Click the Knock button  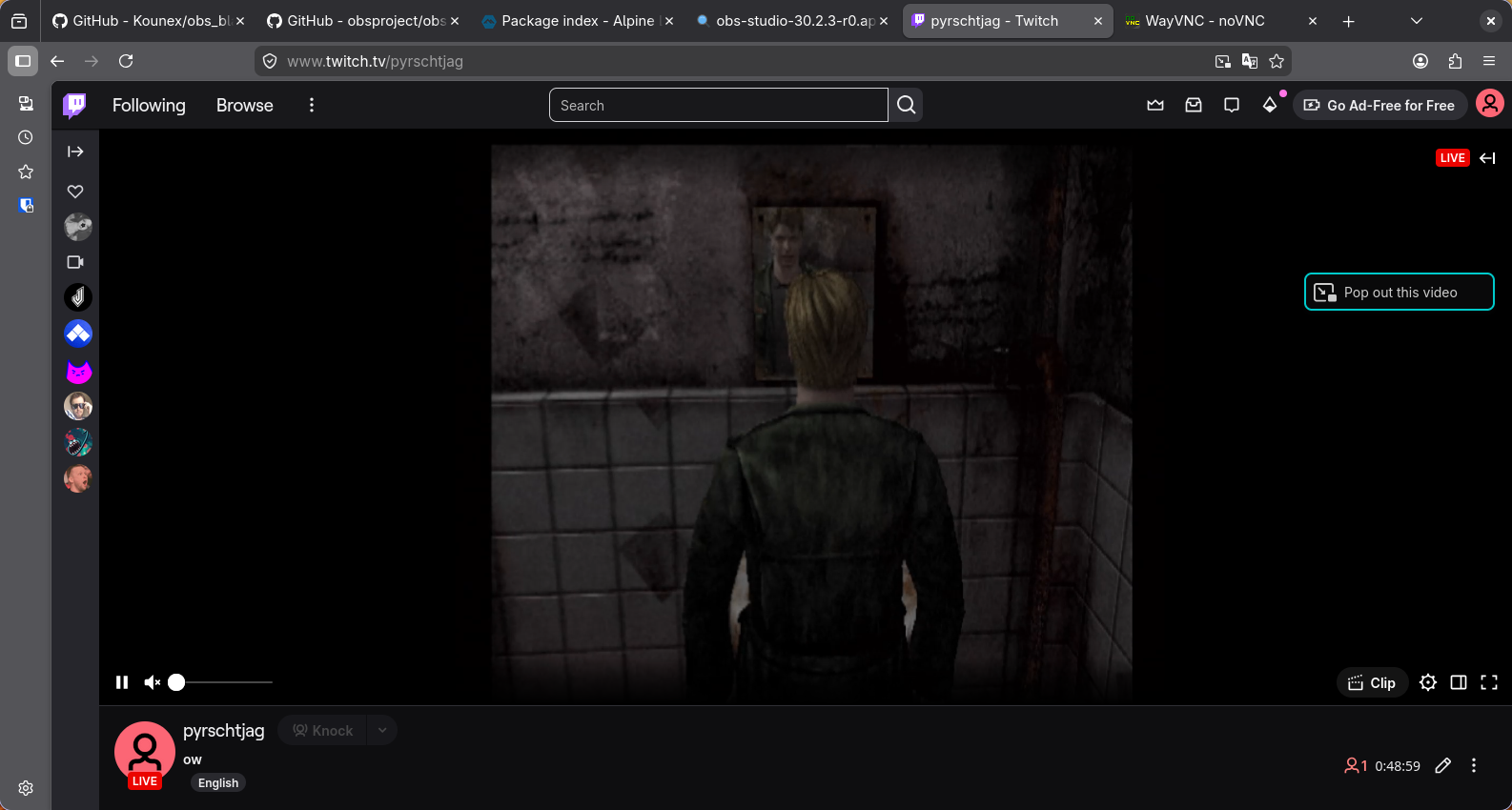tap(322, 731)
